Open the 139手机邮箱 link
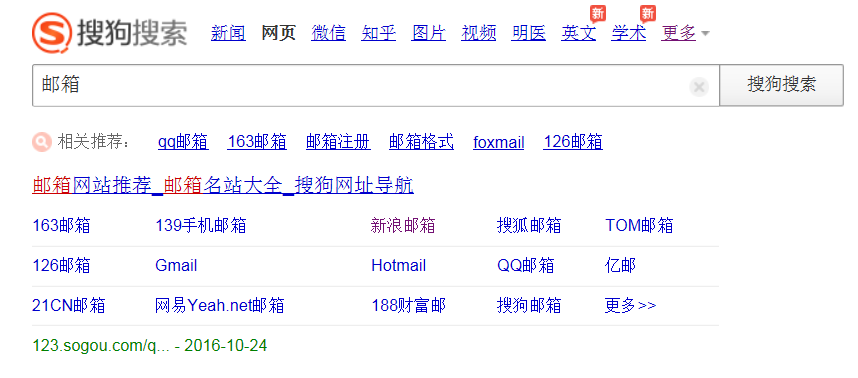858x378 pixels. (201, 225)
